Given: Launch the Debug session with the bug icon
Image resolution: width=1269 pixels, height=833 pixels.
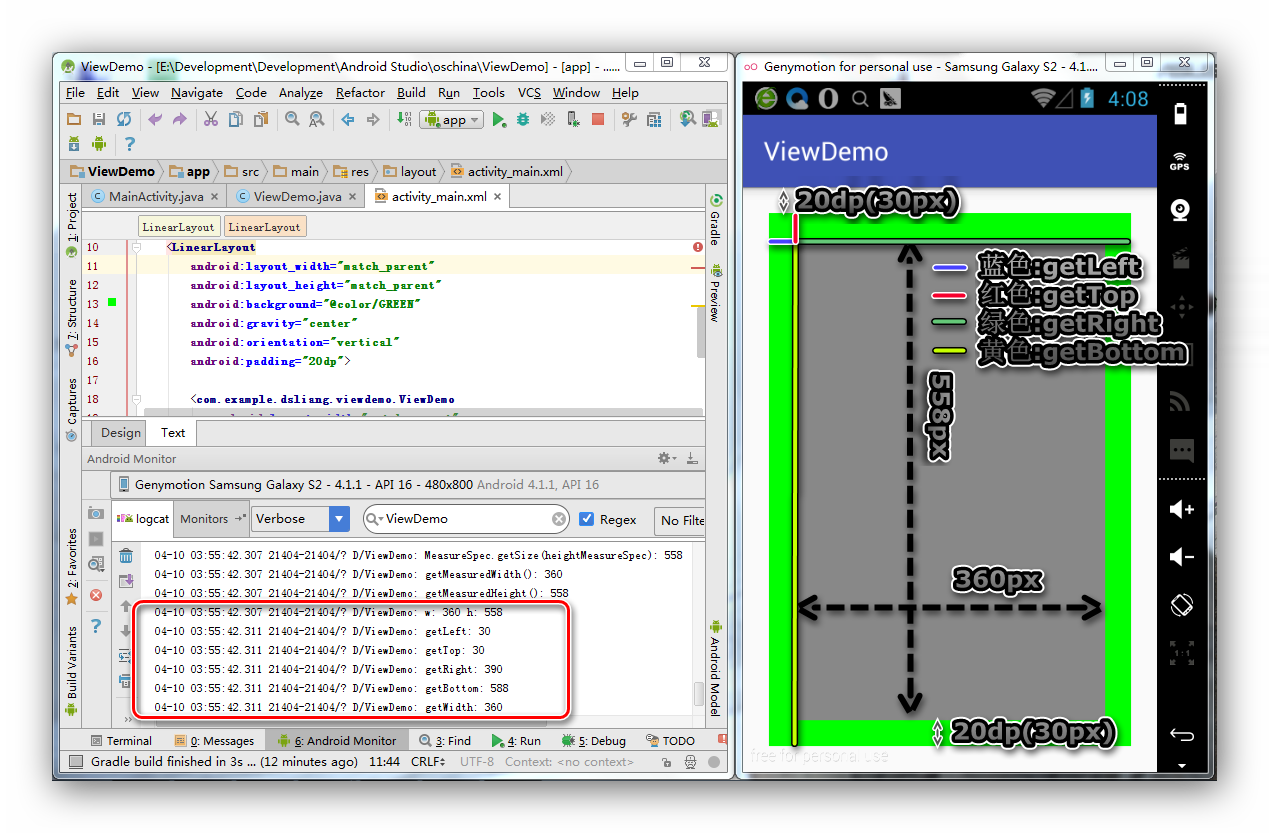Looking at the screenshot, I should coord(523,118).
